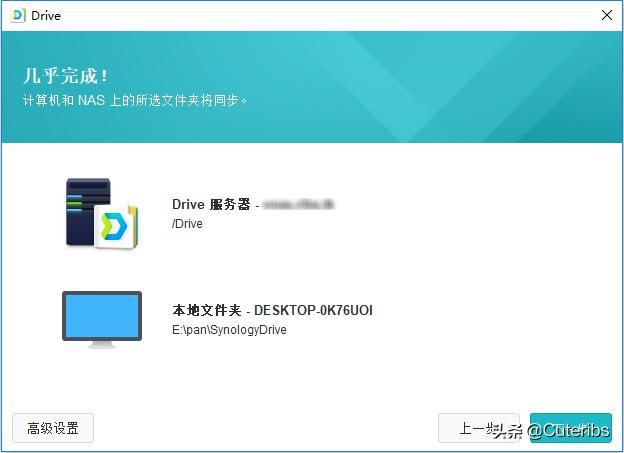Click the 几乎完成! heading
Viewport: 624px width, 453px height.
coord(65,76)
